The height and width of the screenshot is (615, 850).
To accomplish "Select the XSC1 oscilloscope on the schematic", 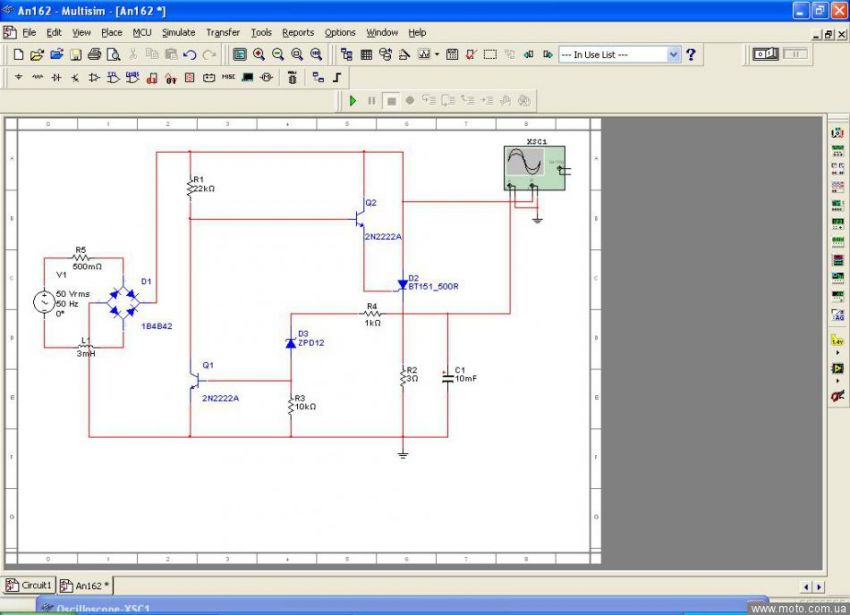I will pos(535,168).
